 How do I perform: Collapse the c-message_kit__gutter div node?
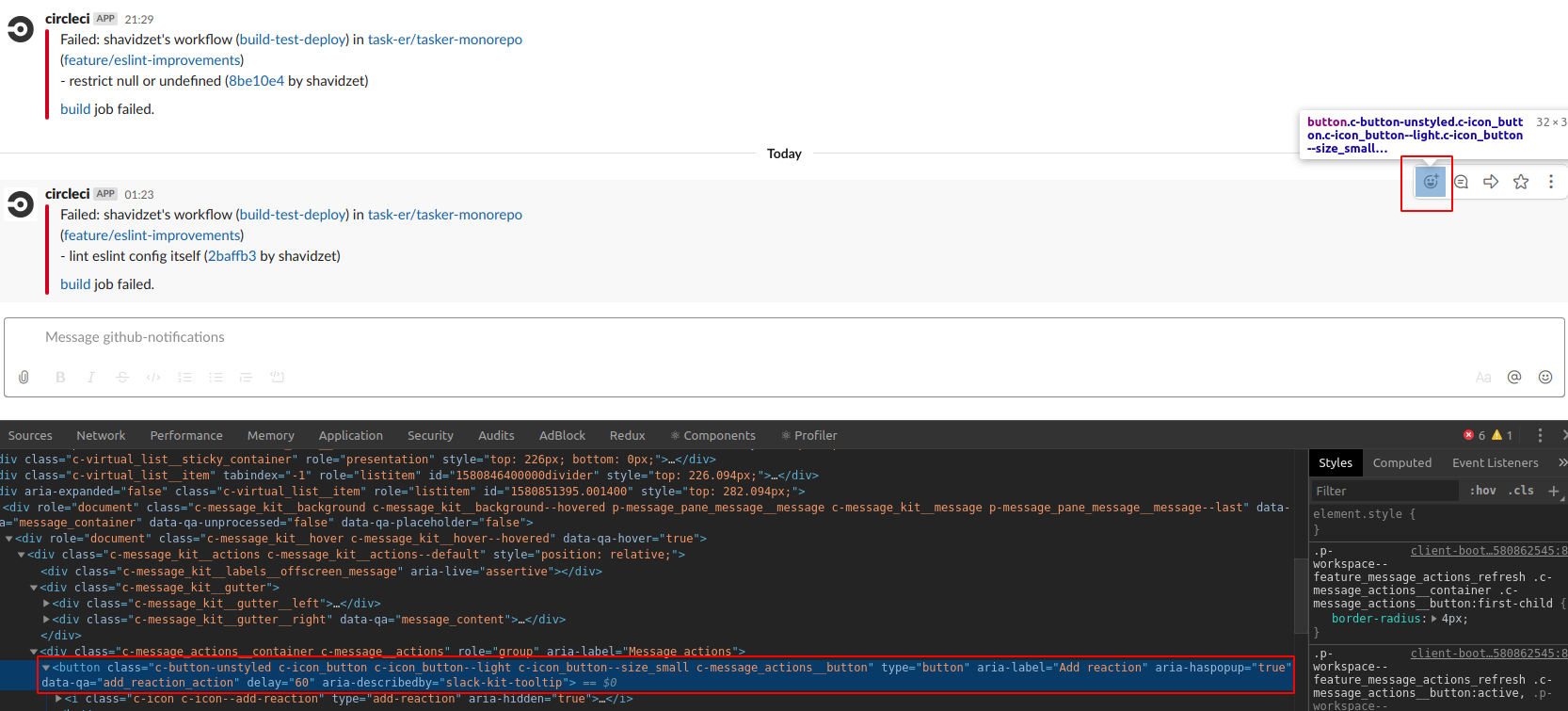tap(34, 588)
